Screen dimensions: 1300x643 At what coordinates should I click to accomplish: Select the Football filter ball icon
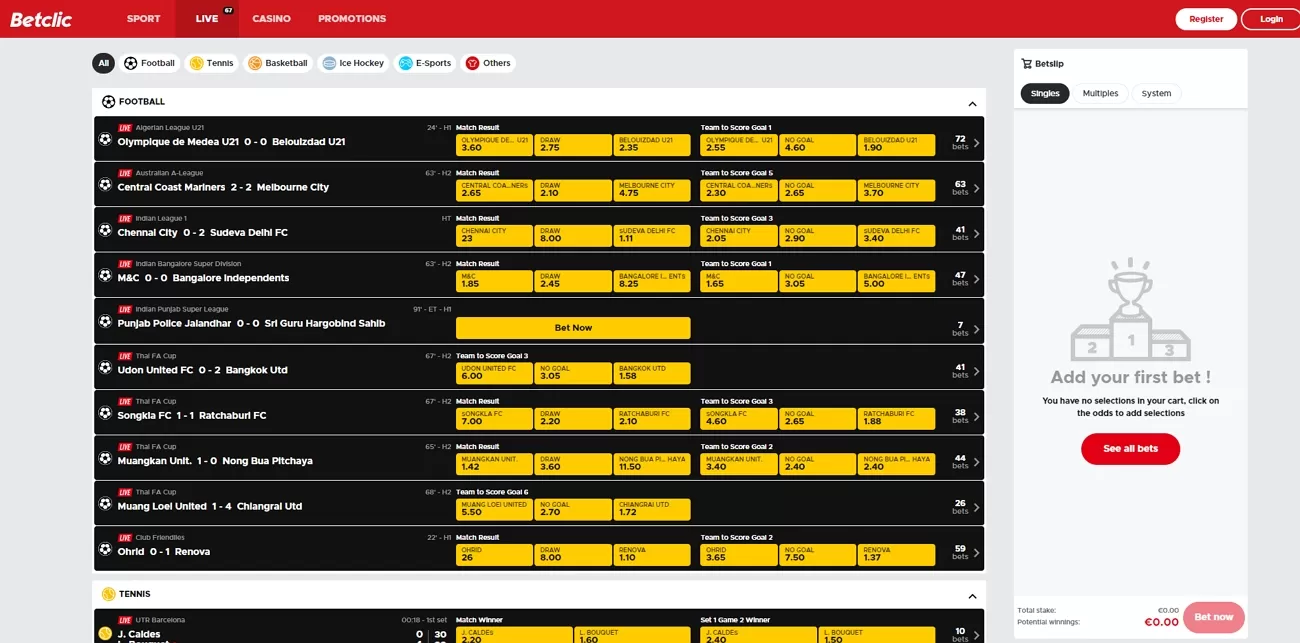click(x=131, y=63)
